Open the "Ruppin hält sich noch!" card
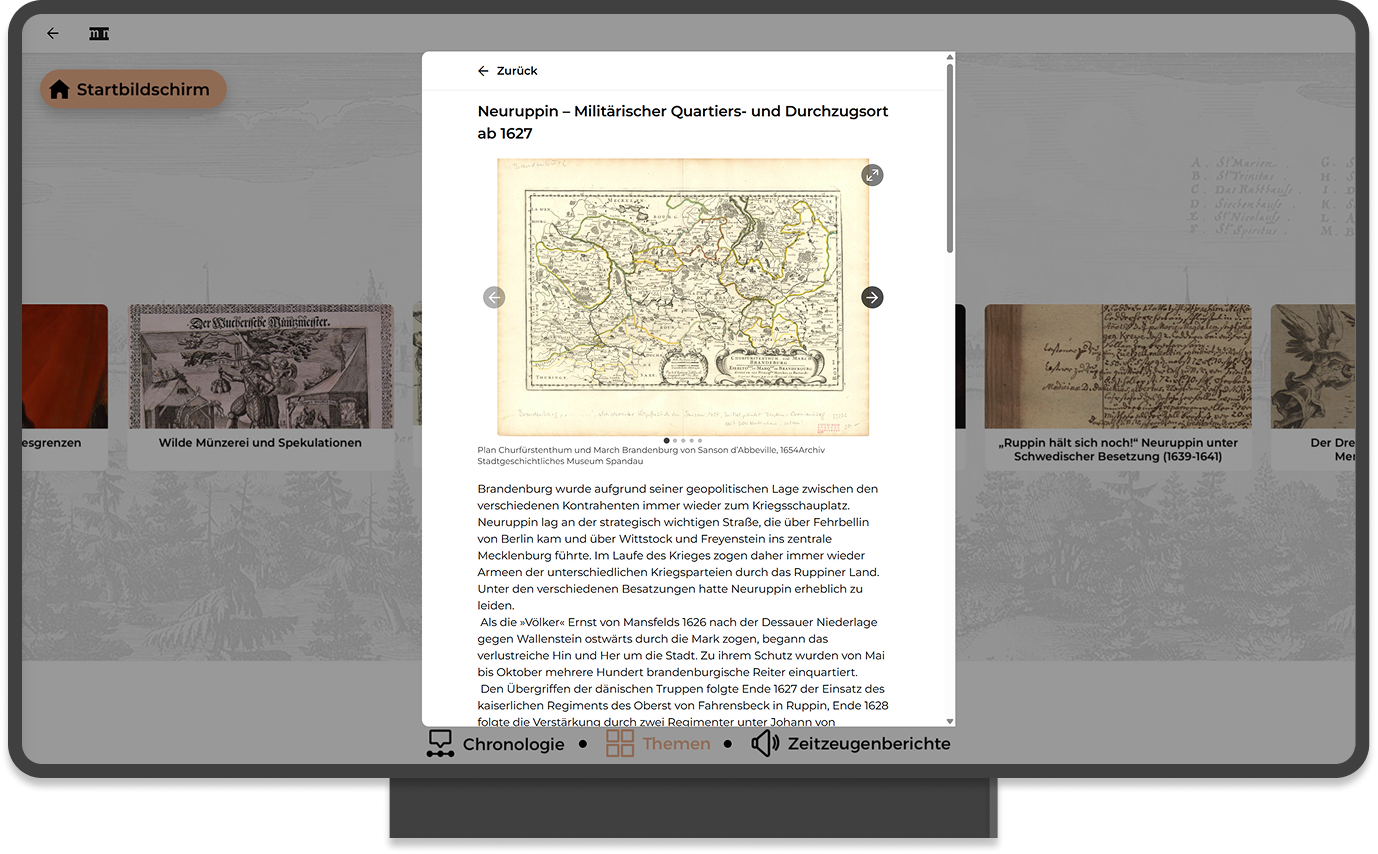Image resolution: width=1378 pixels, height=854 pixels. point(1118,387)
